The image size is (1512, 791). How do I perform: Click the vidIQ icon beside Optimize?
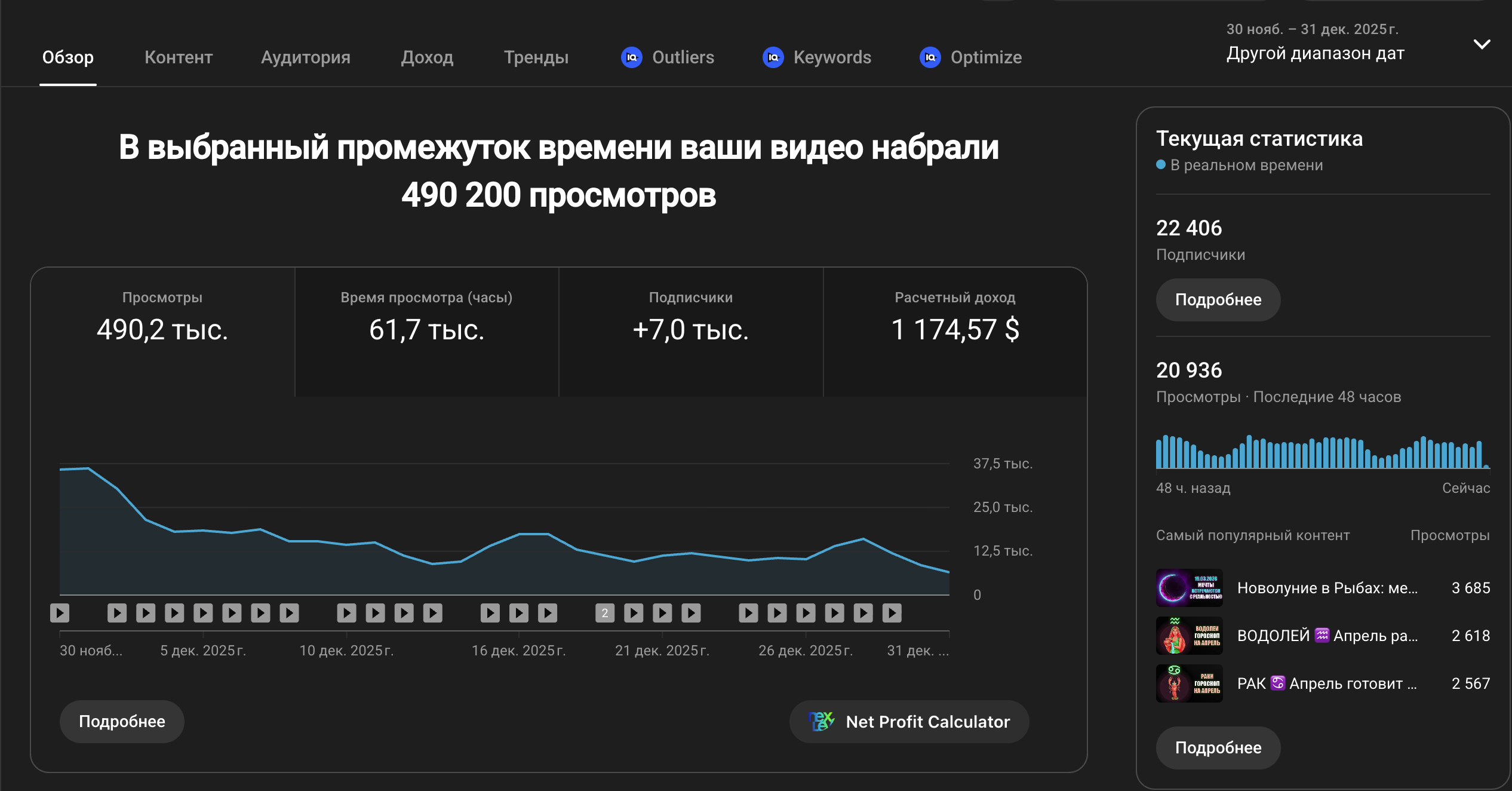pyautogui.click(x=930, y=57)
